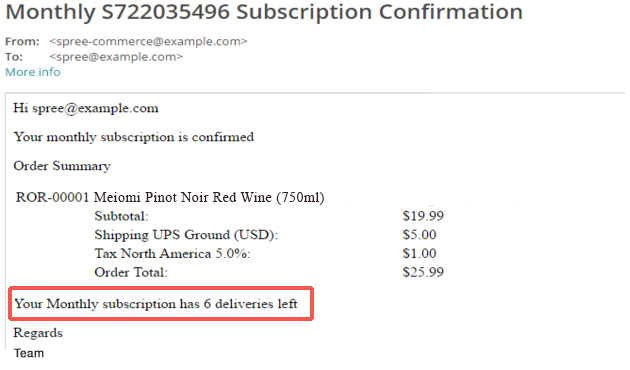This screenshot has width=630, height=370.
Task: Click the From label
Action: tap(22, 41)
